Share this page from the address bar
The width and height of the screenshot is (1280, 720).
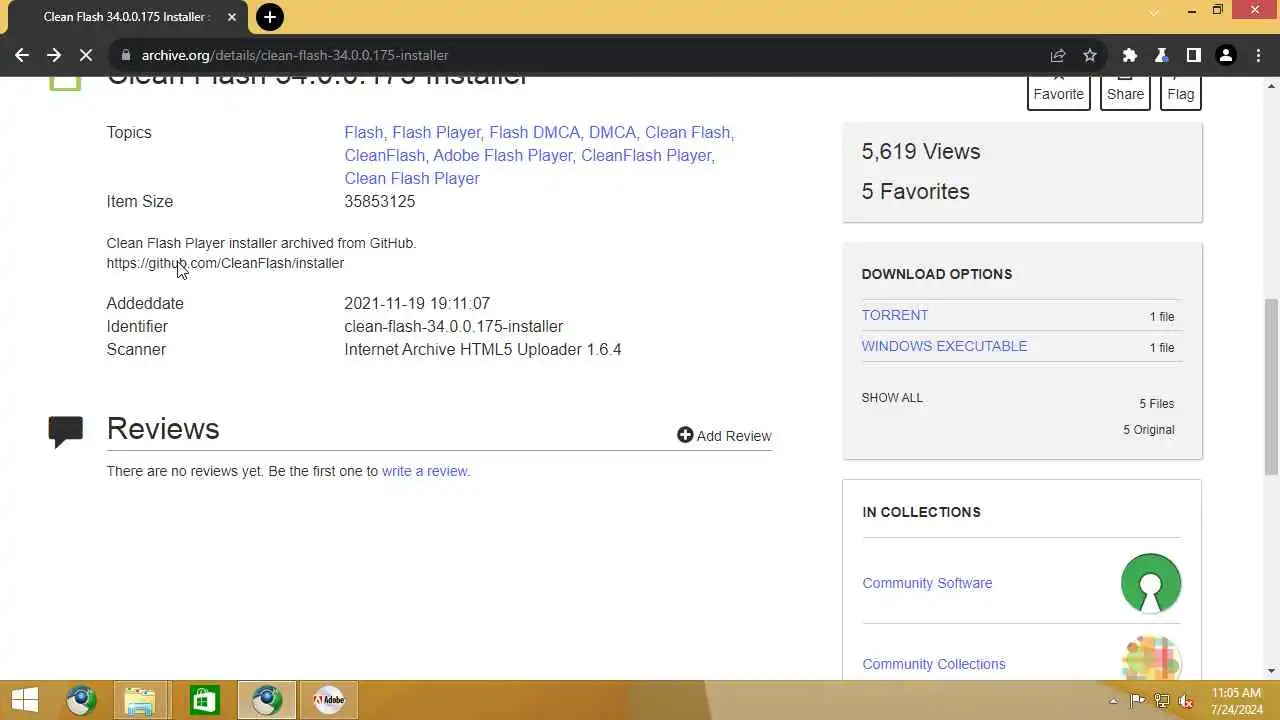(x=1057, y=55)
